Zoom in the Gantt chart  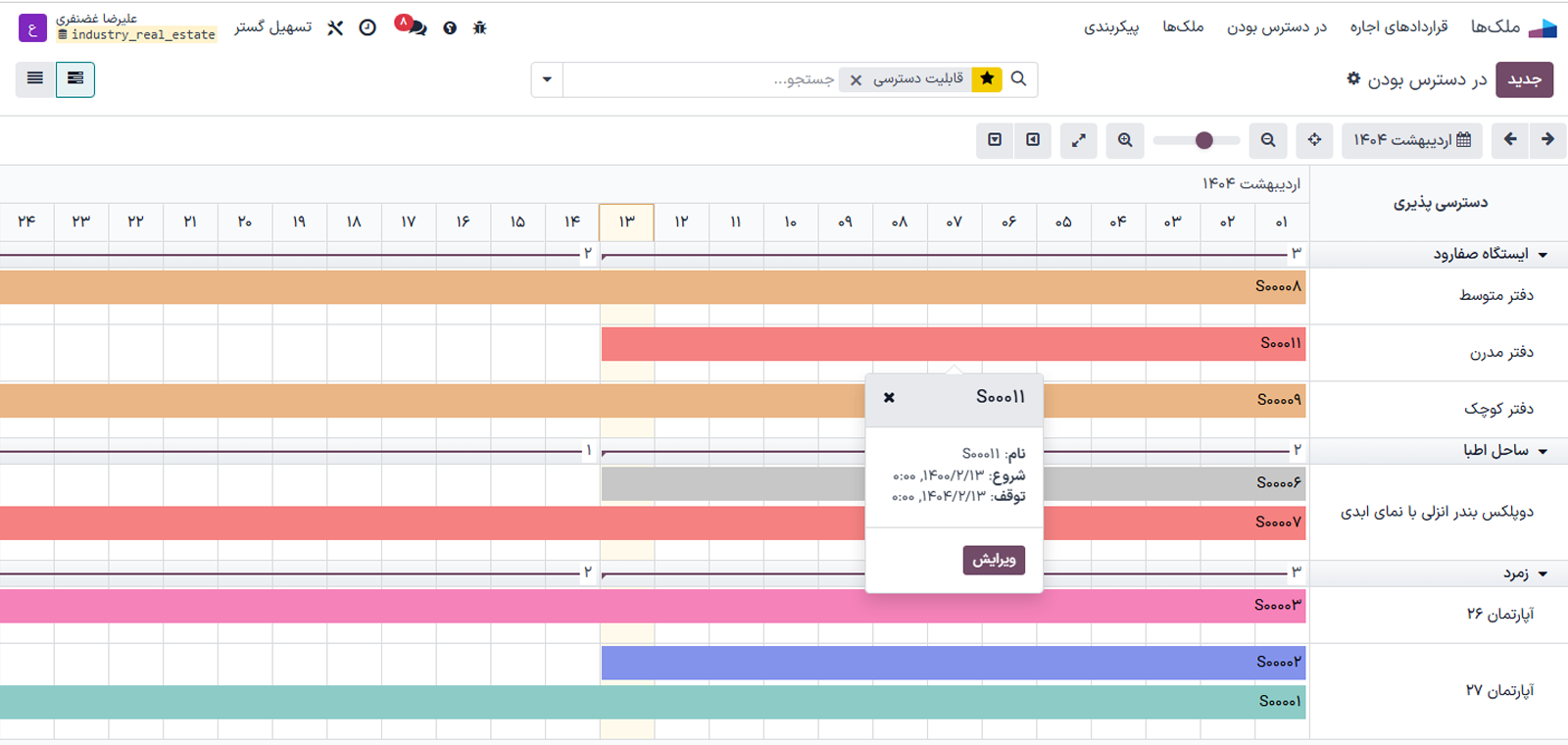pyautogui.click(x=1125, y=140)
